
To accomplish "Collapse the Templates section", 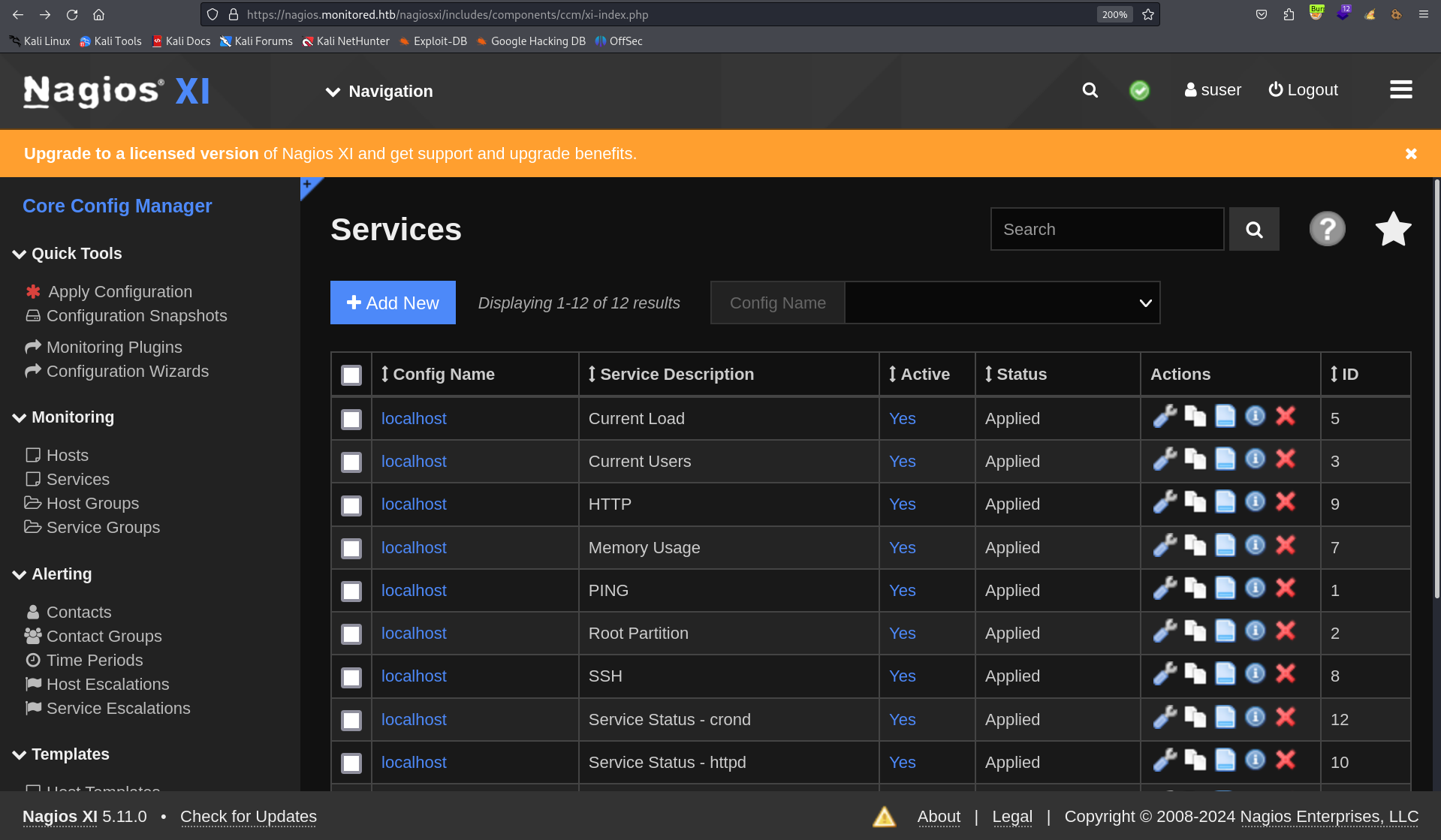I will 62,754.
